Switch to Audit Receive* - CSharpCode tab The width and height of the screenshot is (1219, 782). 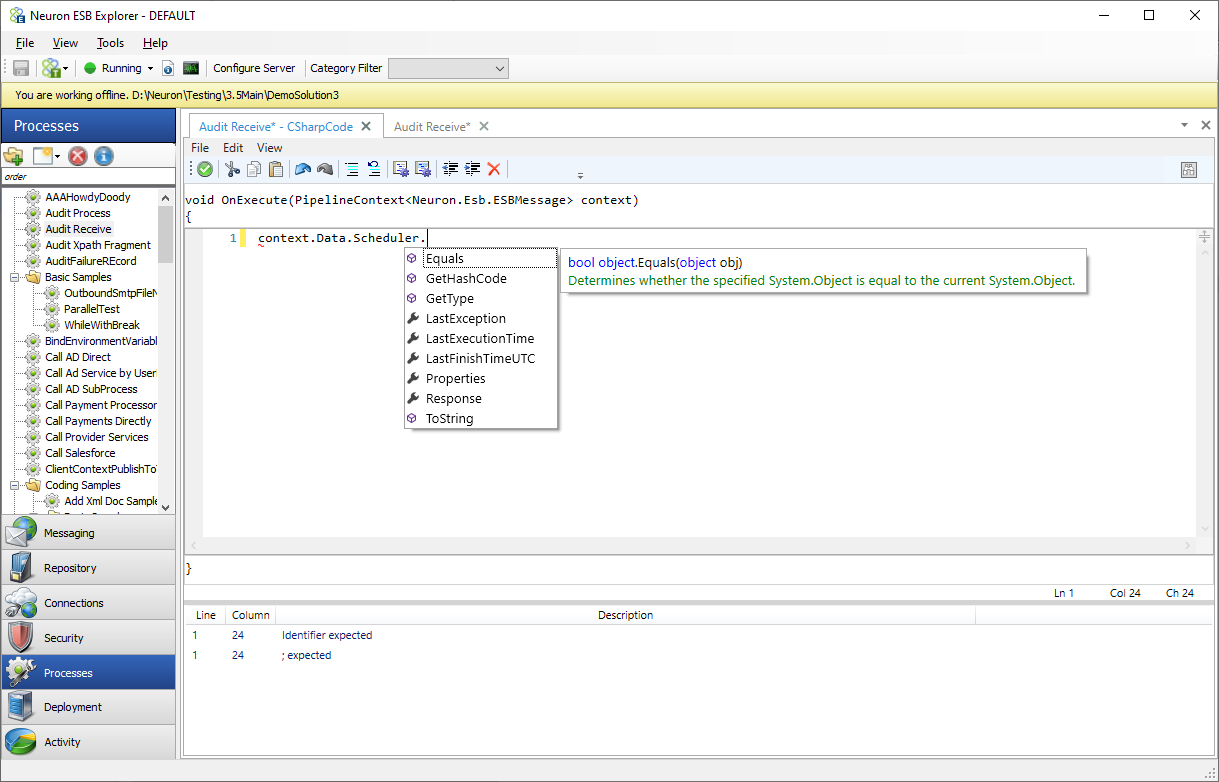point(276,127)
